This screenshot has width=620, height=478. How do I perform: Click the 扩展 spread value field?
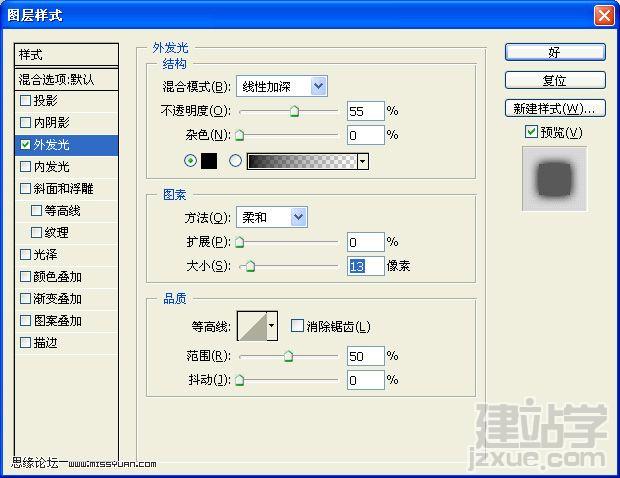[366, 242]
